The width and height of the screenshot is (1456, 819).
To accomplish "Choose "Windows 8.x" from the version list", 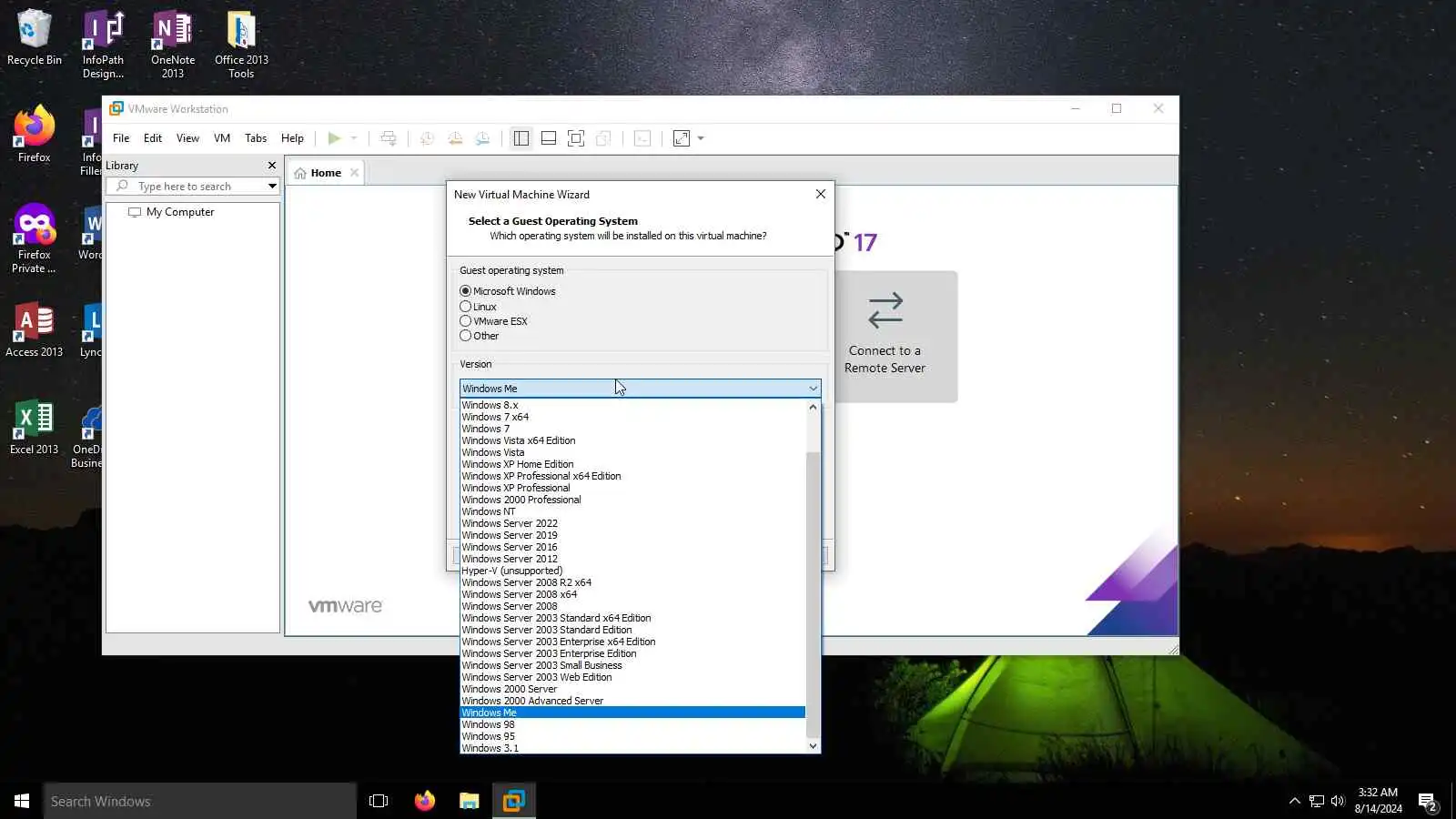I will coord(632,405).
